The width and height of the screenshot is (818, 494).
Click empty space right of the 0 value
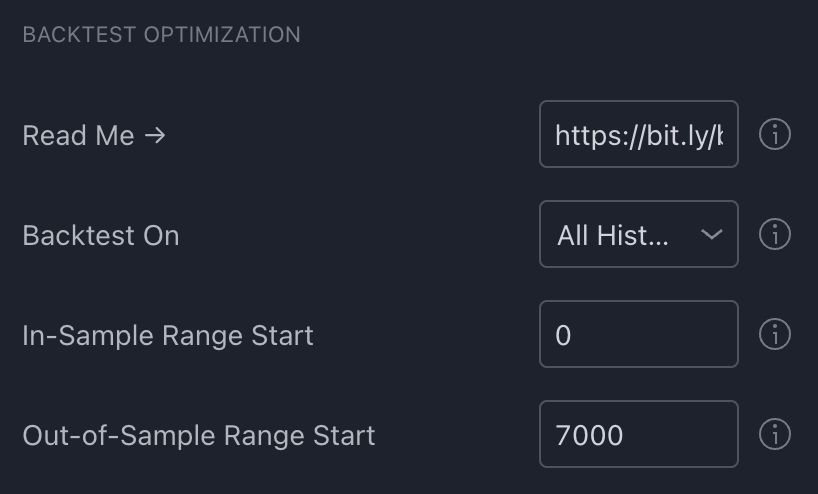[652, 334]
